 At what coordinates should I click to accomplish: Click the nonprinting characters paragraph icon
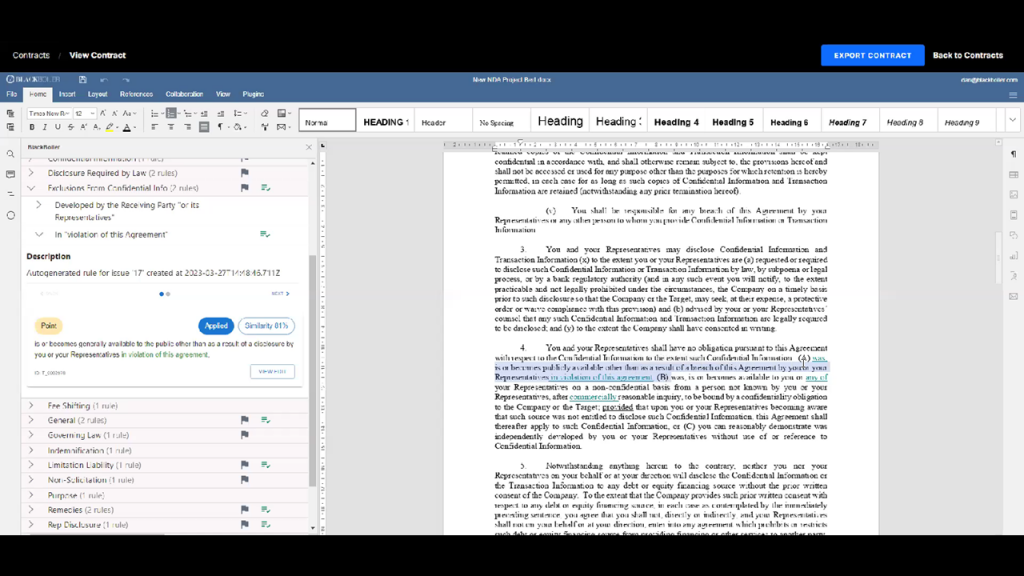[220, 127]
